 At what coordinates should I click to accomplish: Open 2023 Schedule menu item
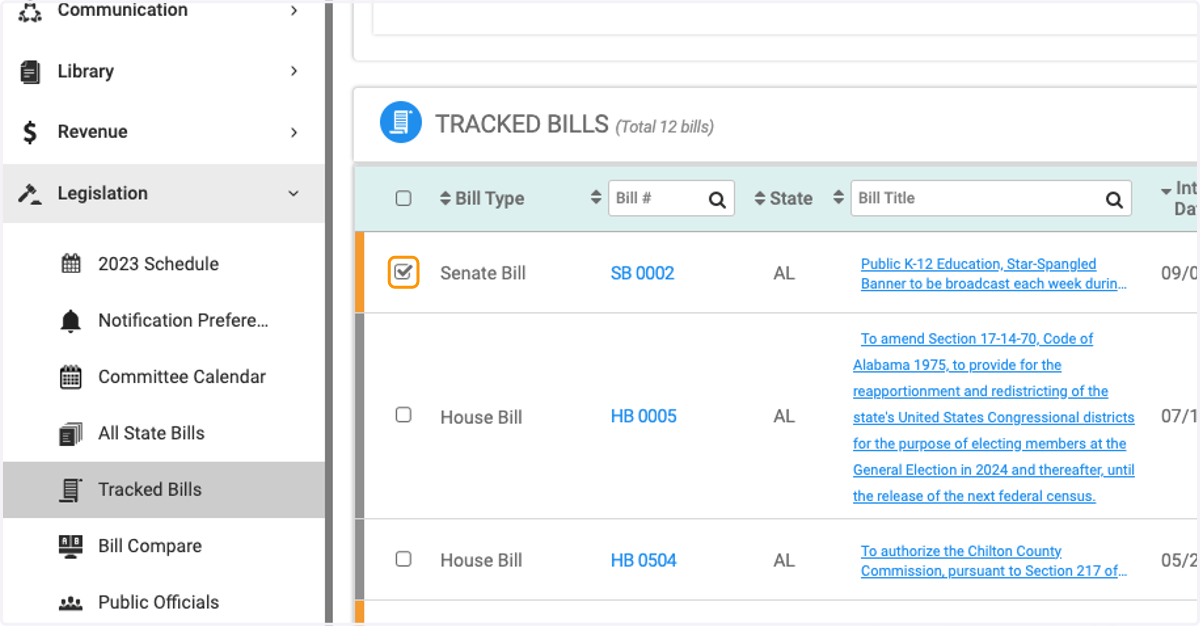(x=164, y=264)
